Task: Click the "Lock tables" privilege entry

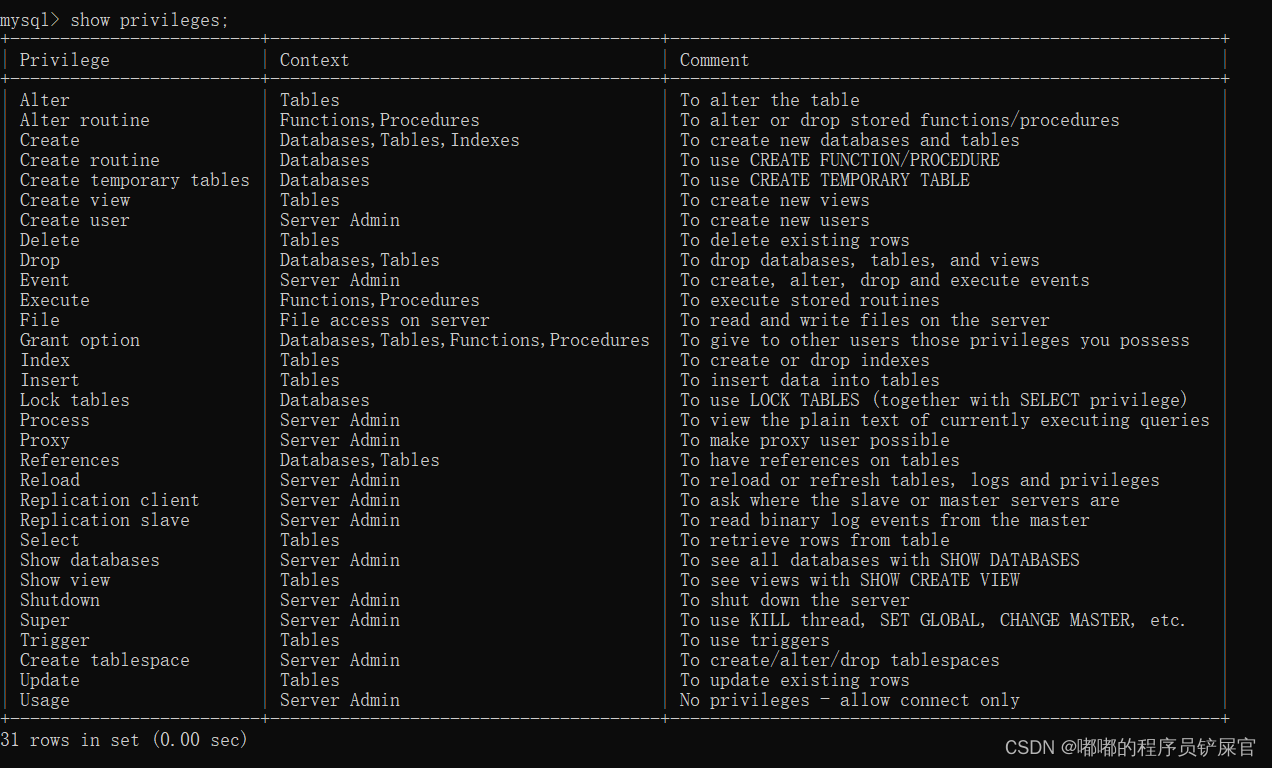Action: pos(74,400)
